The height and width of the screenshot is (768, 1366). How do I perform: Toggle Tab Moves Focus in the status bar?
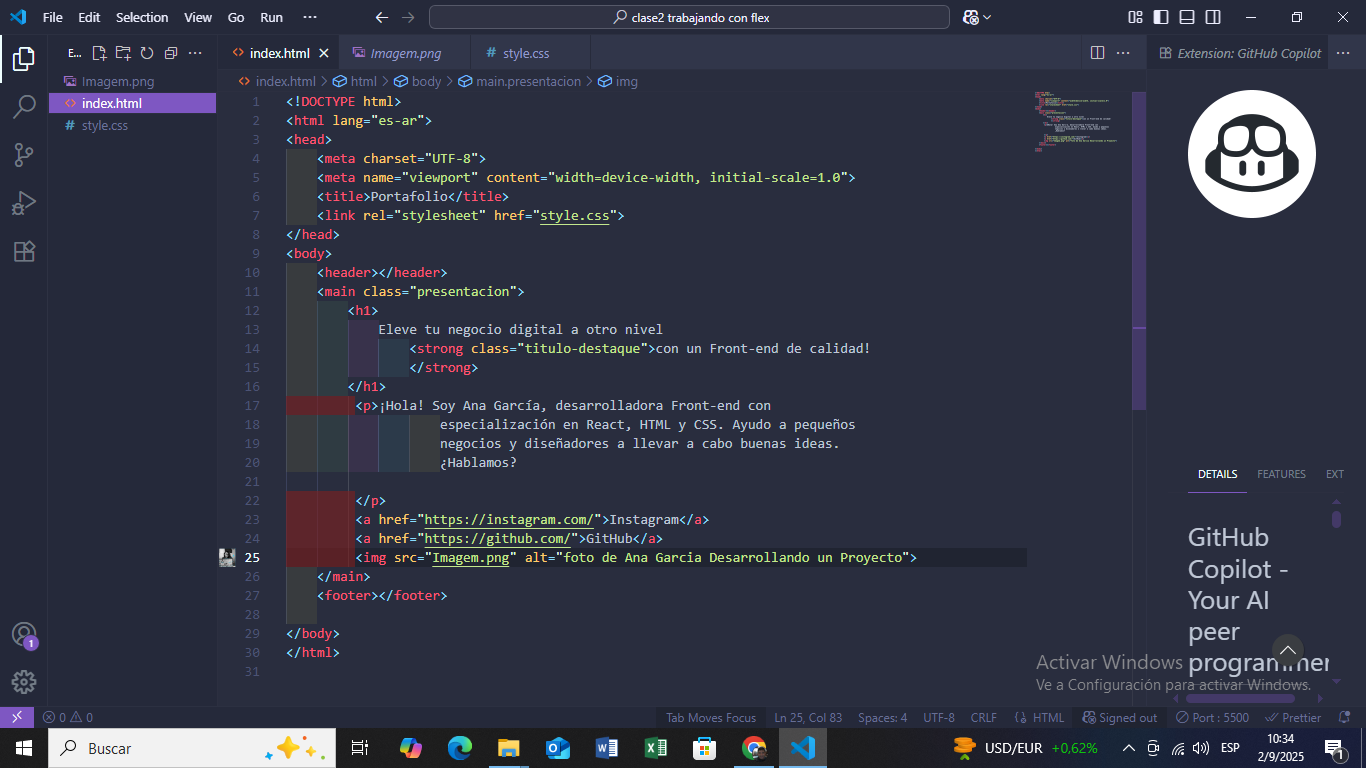pyautogui.click(x=711, y=717)
